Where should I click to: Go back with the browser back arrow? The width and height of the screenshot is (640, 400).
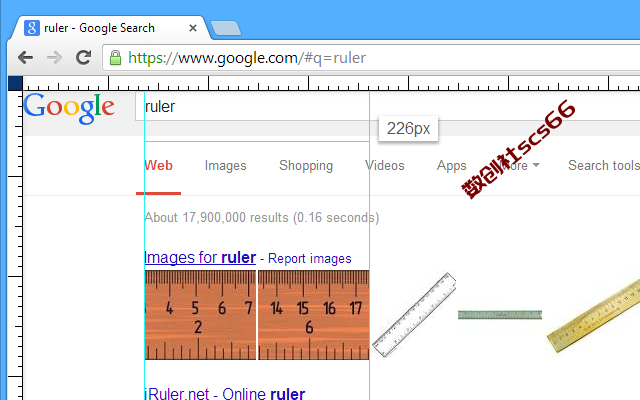point(25,58)
